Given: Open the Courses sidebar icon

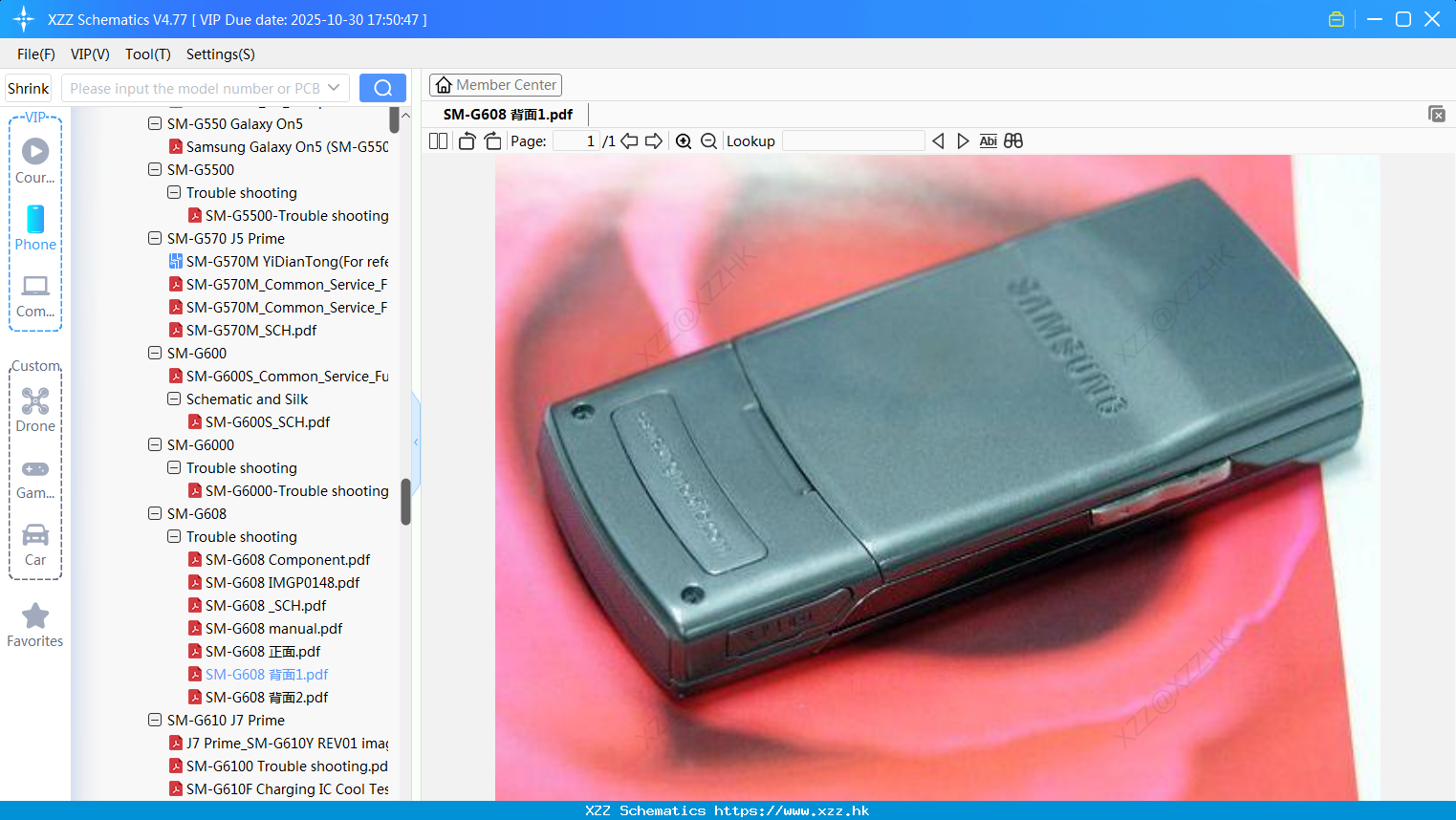Looking at the screenshot, I should point(35,162).
